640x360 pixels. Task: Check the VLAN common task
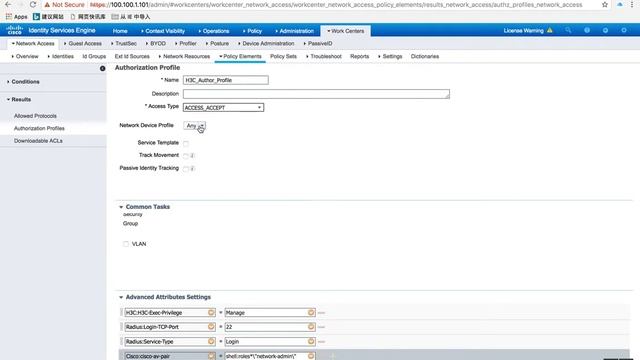tap(126, 244)
